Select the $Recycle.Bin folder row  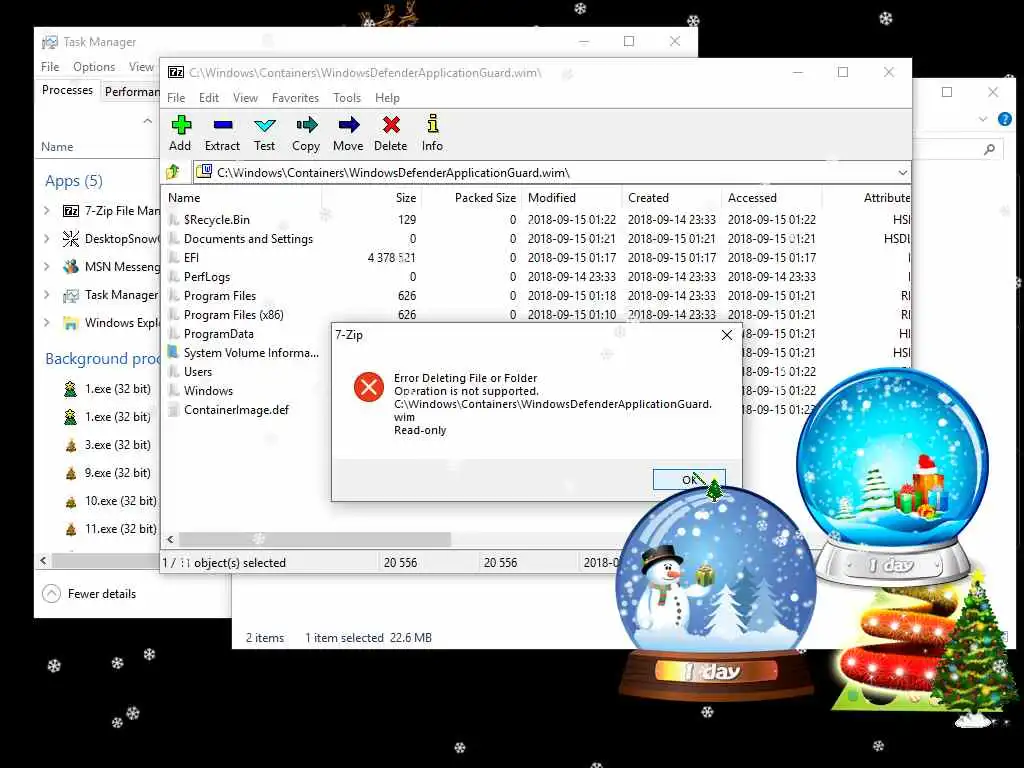tap(216, 220)
